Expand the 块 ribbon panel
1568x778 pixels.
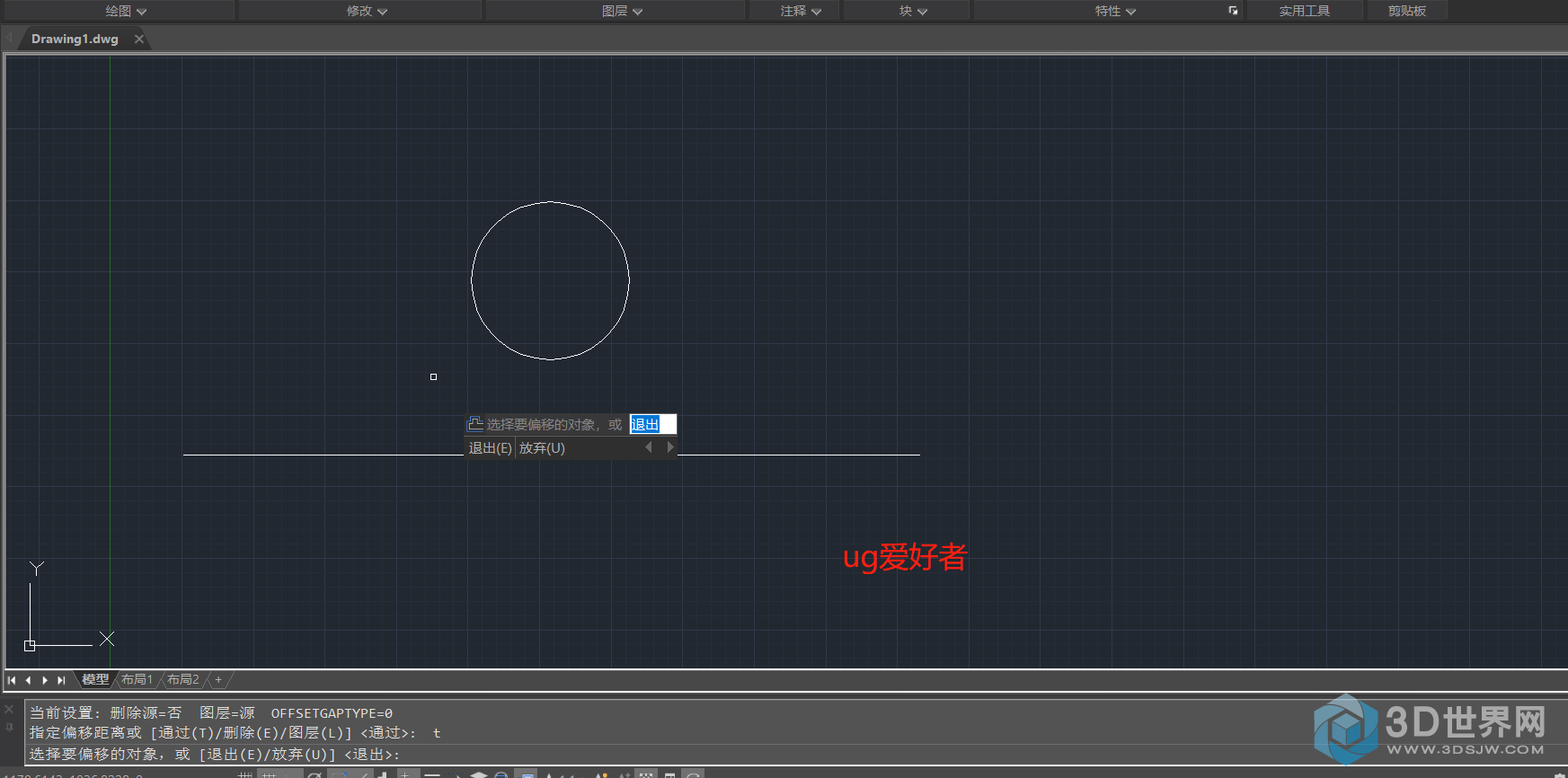tap(913, 11)
